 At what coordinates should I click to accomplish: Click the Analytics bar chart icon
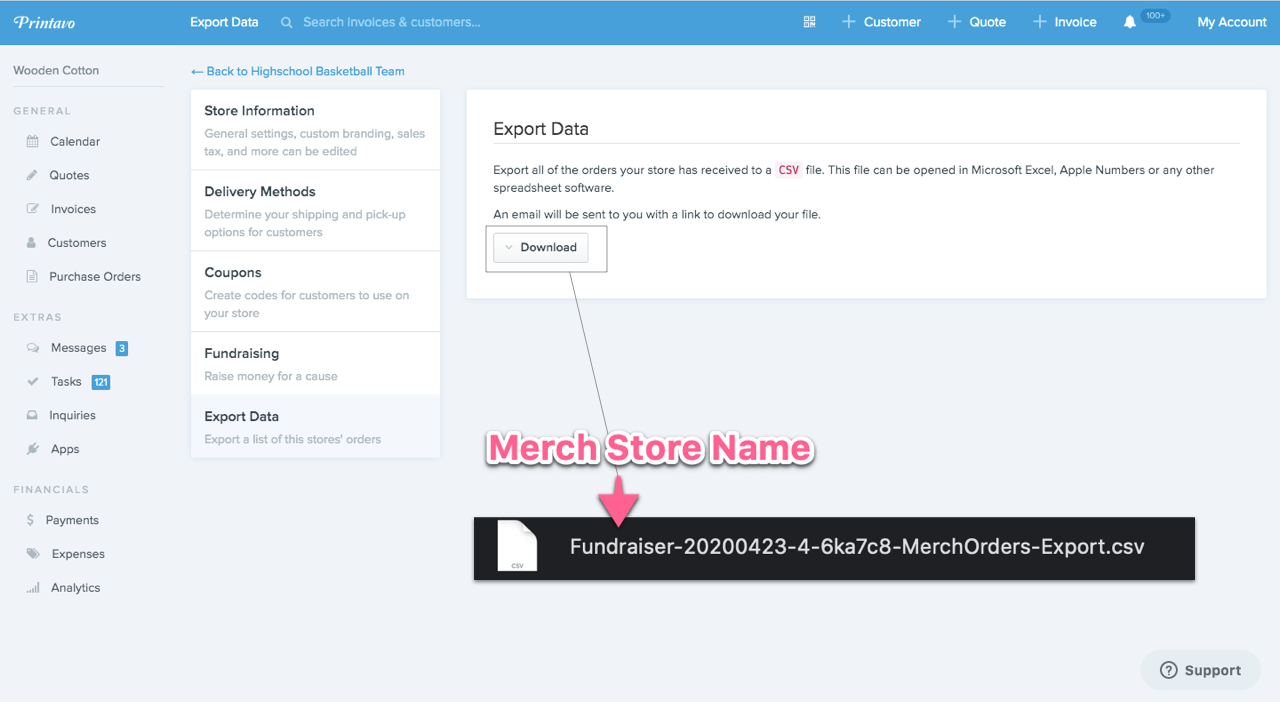(x=33, y=588)
